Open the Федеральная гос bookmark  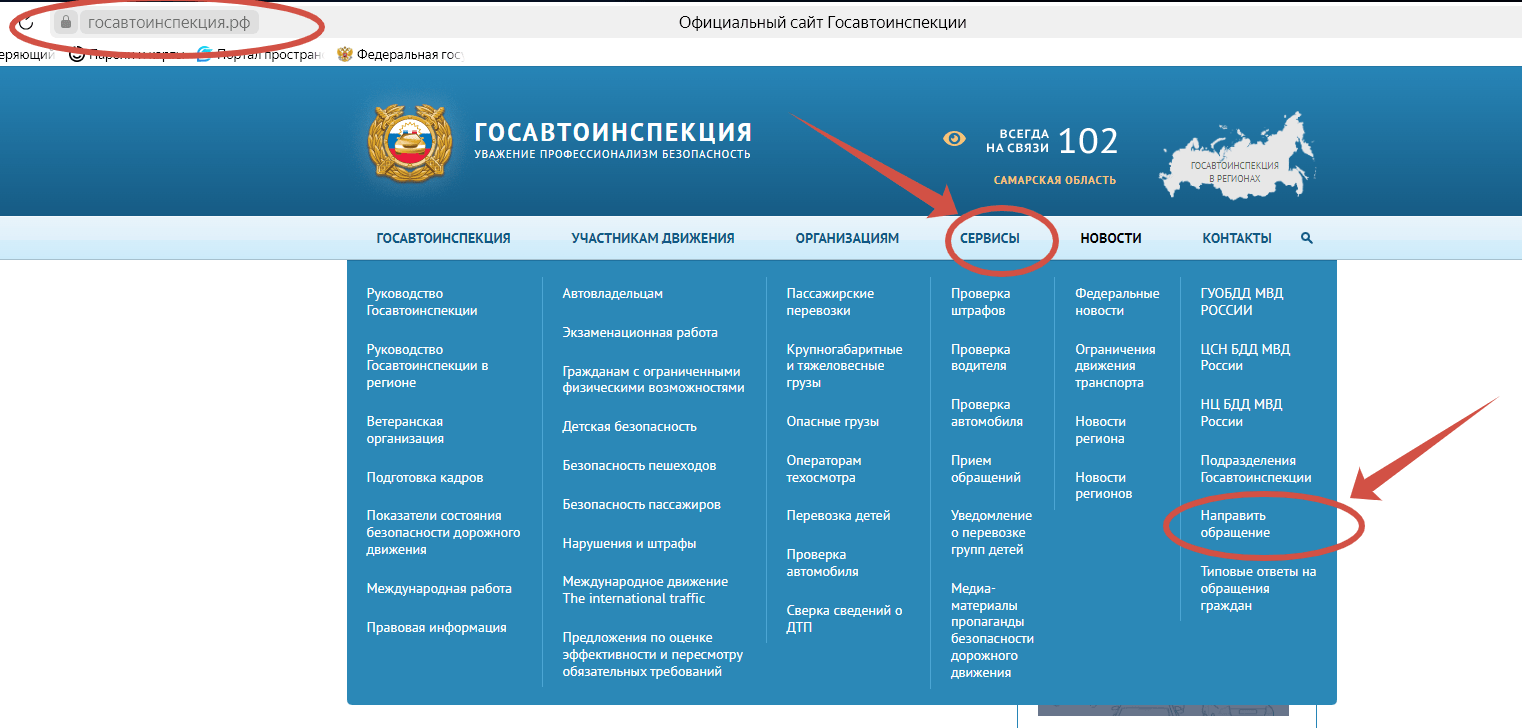(400, 54)
